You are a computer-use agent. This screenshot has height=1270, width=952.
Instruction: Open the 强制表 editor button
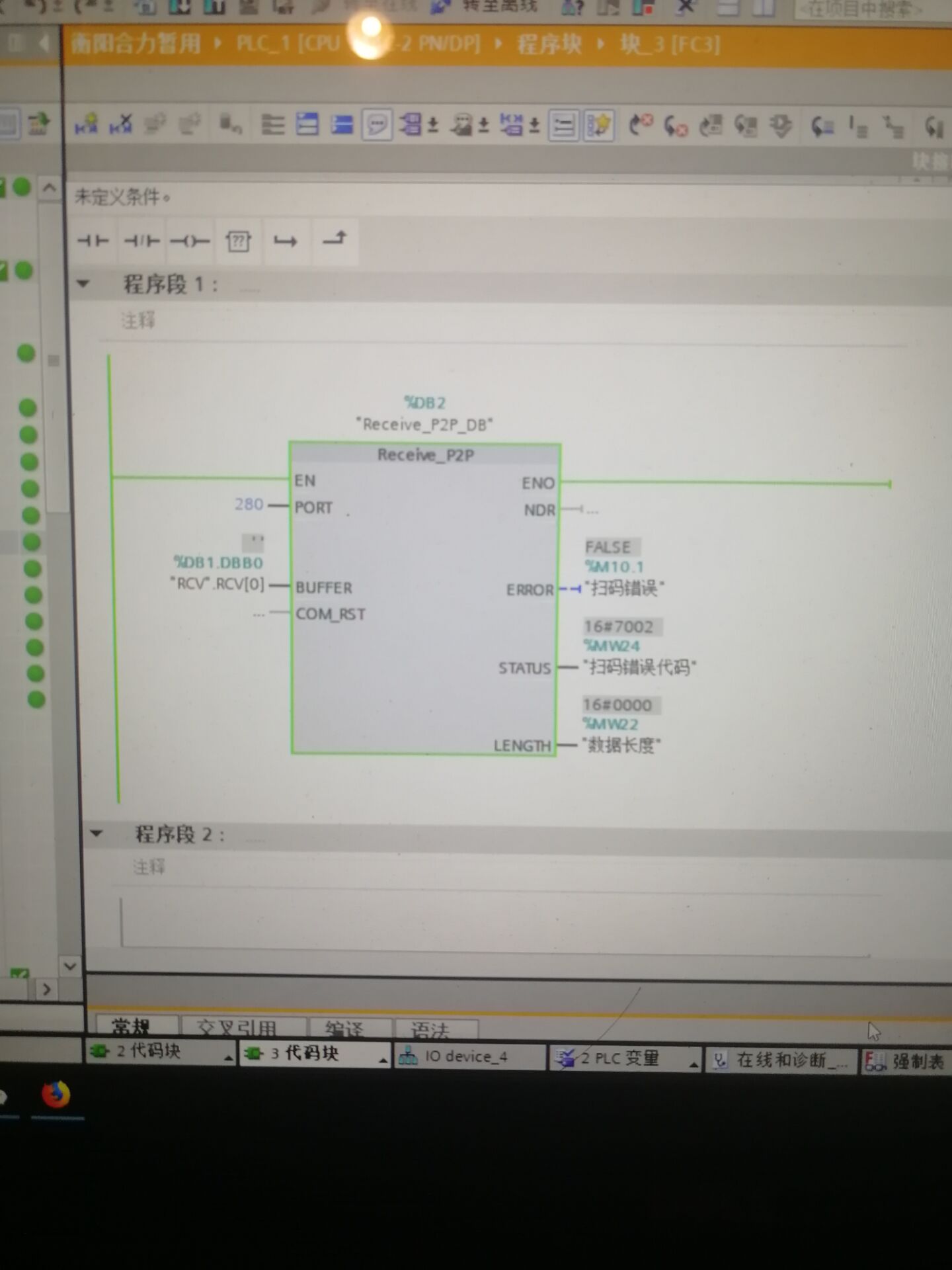pyautogui.click(x=904, y=1062)
